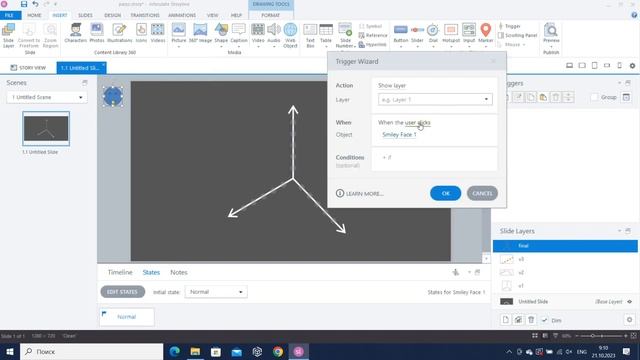
Task: Open the Layer dropdown in Trigger Wizard
Action: [435, 99]
